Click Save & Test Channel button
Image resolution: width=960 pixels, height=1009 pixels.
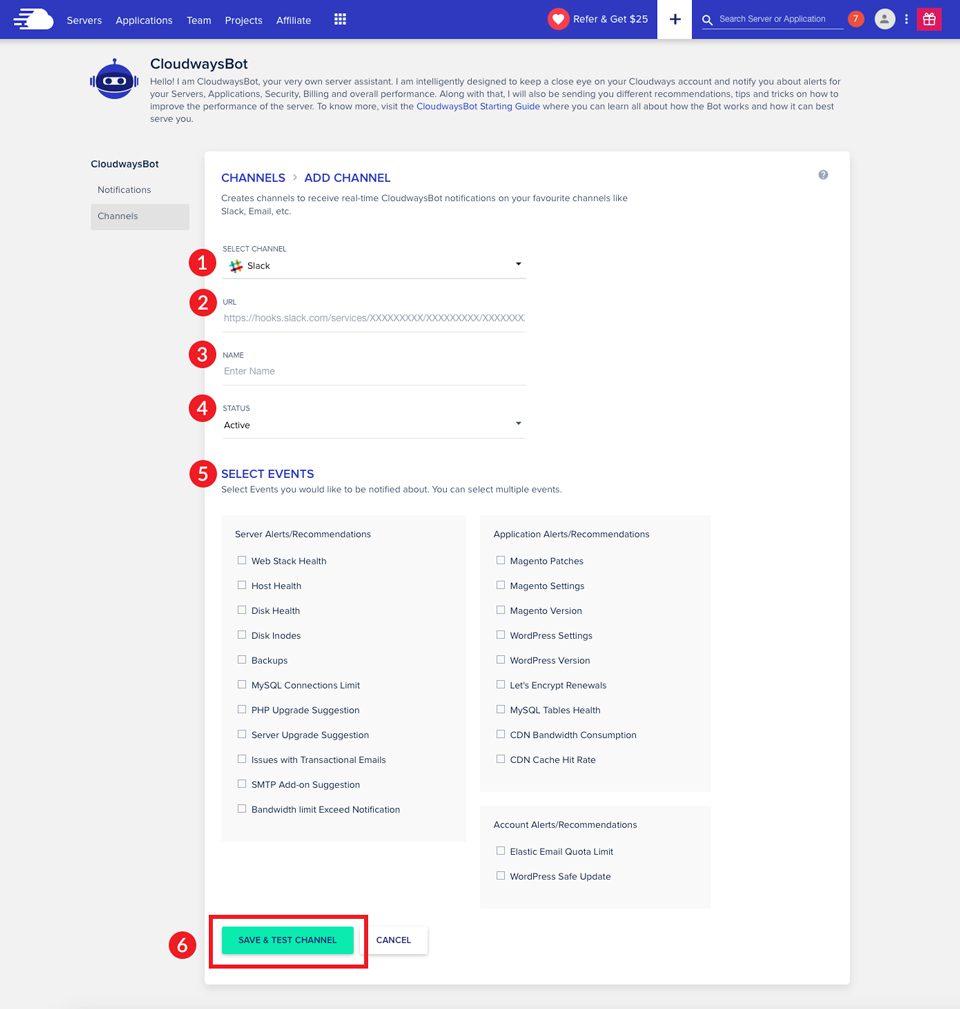(288, 940)
